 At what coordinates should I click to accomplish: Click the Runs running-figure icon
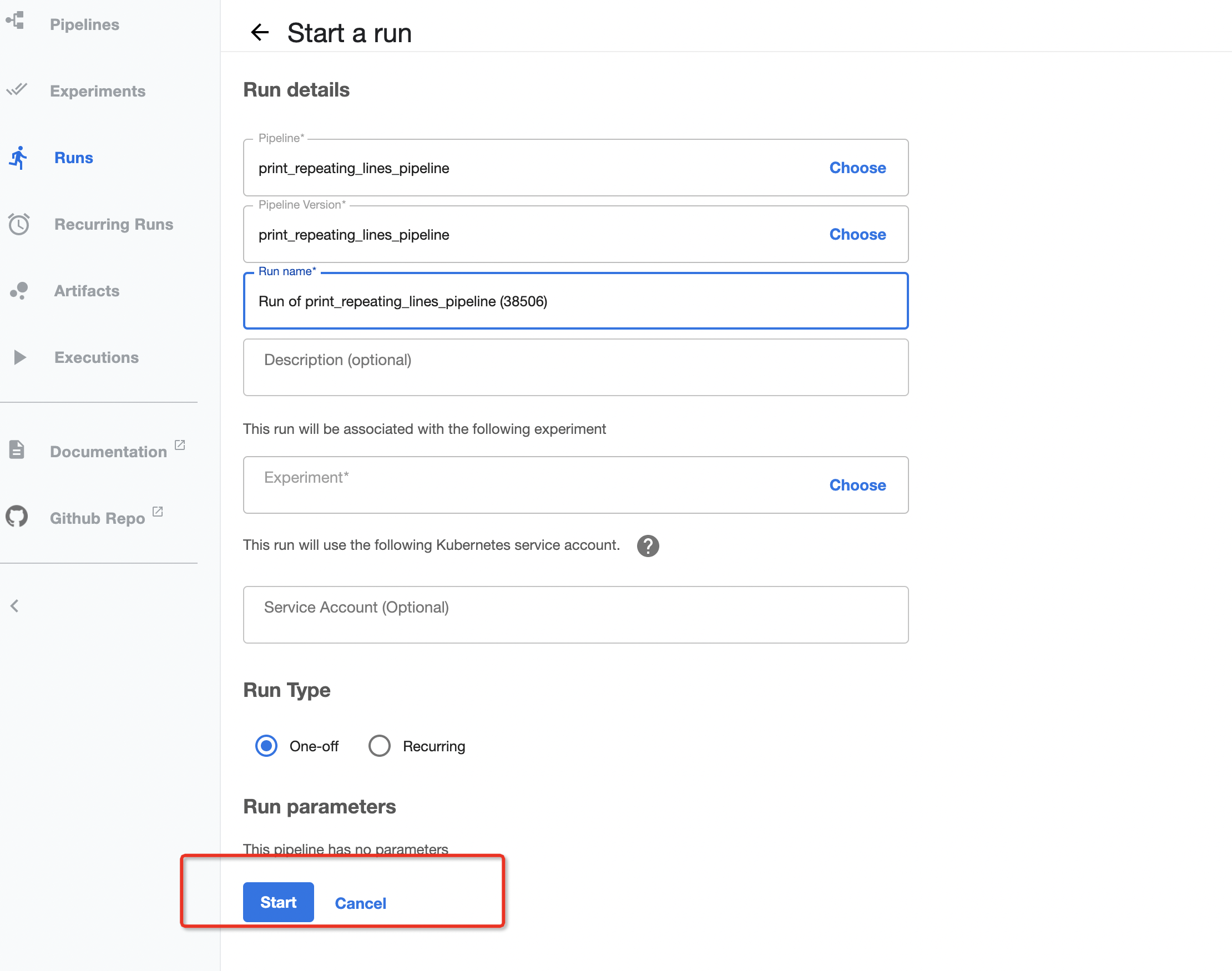click(19, 158)
